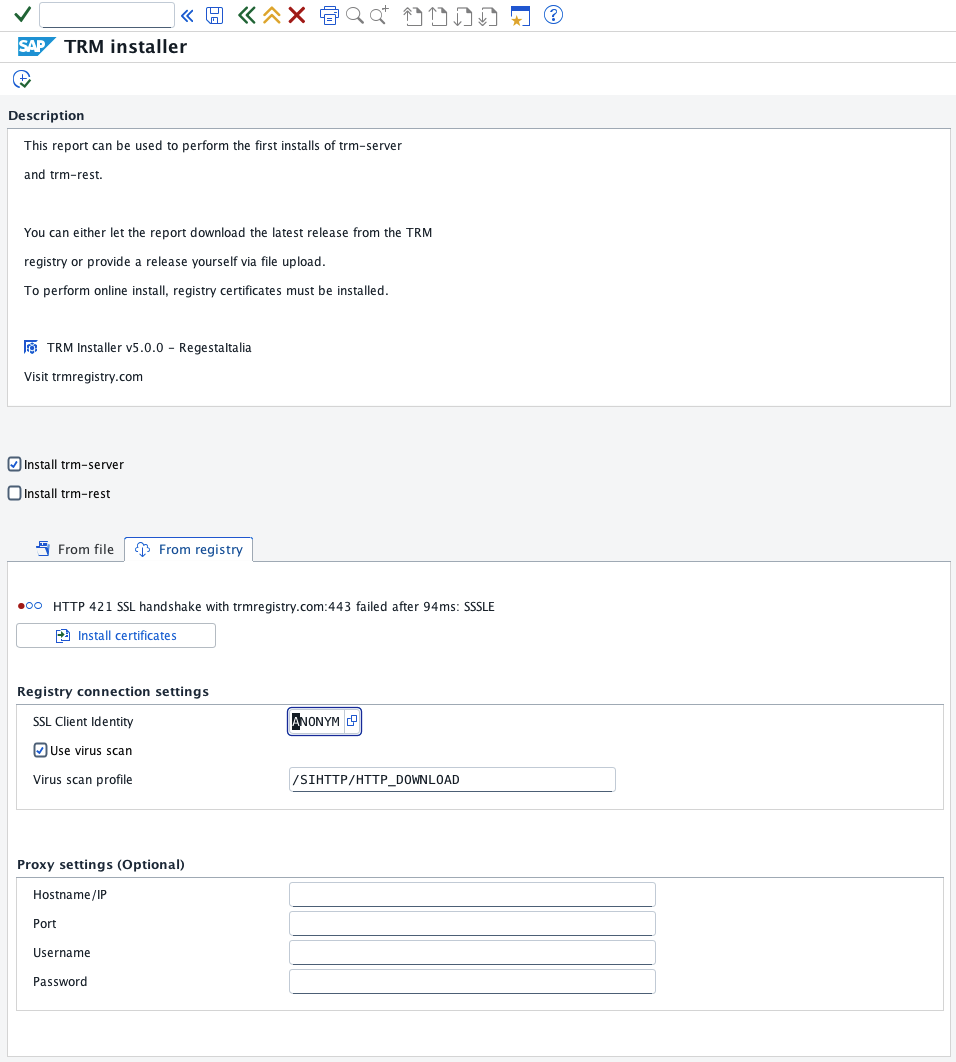Click the green Enter checkmark icon
956x1062 pixels.
22,14
